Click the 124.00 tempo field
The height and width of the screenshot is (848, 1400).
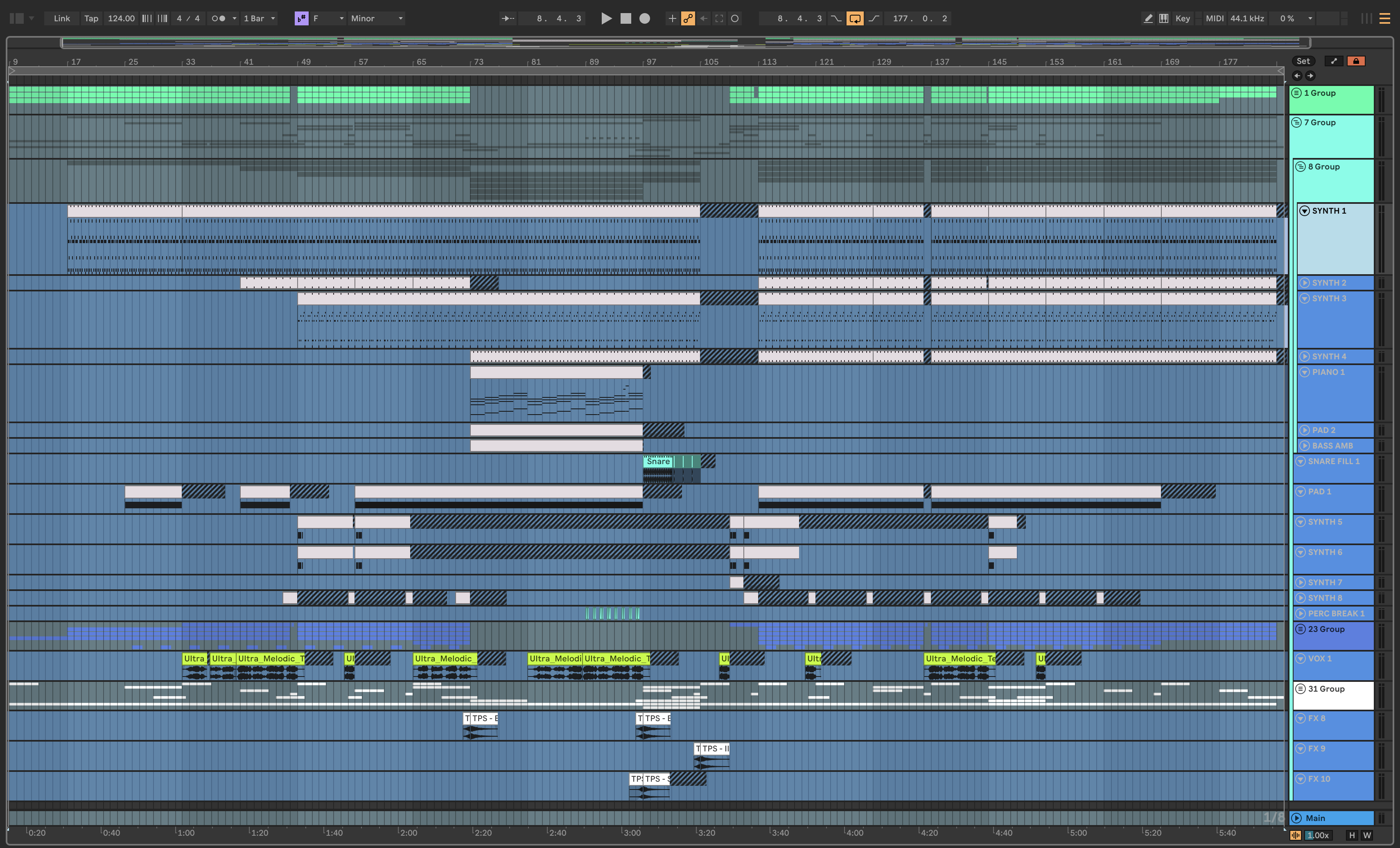point(121,18)
